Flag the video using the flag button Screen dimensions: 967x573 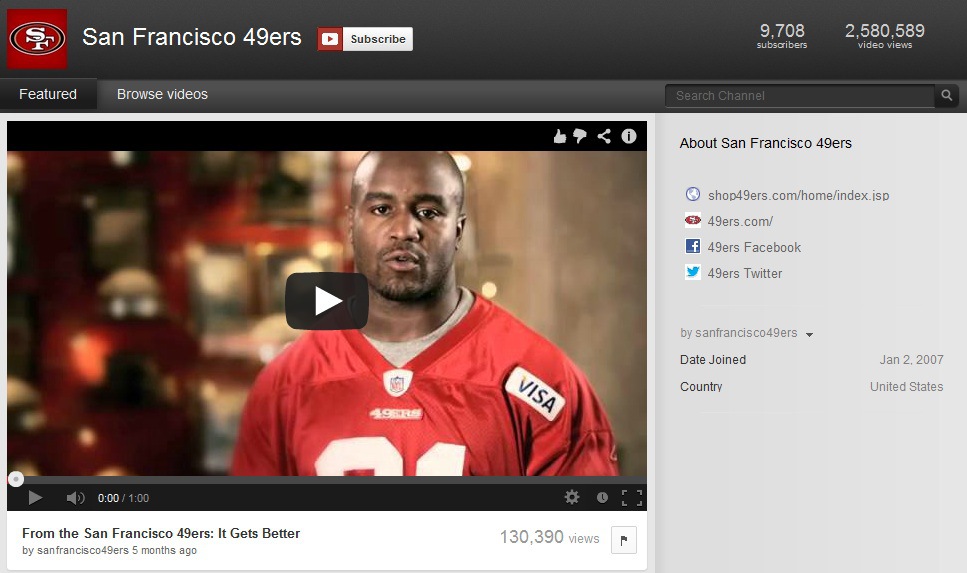[623, 540]
